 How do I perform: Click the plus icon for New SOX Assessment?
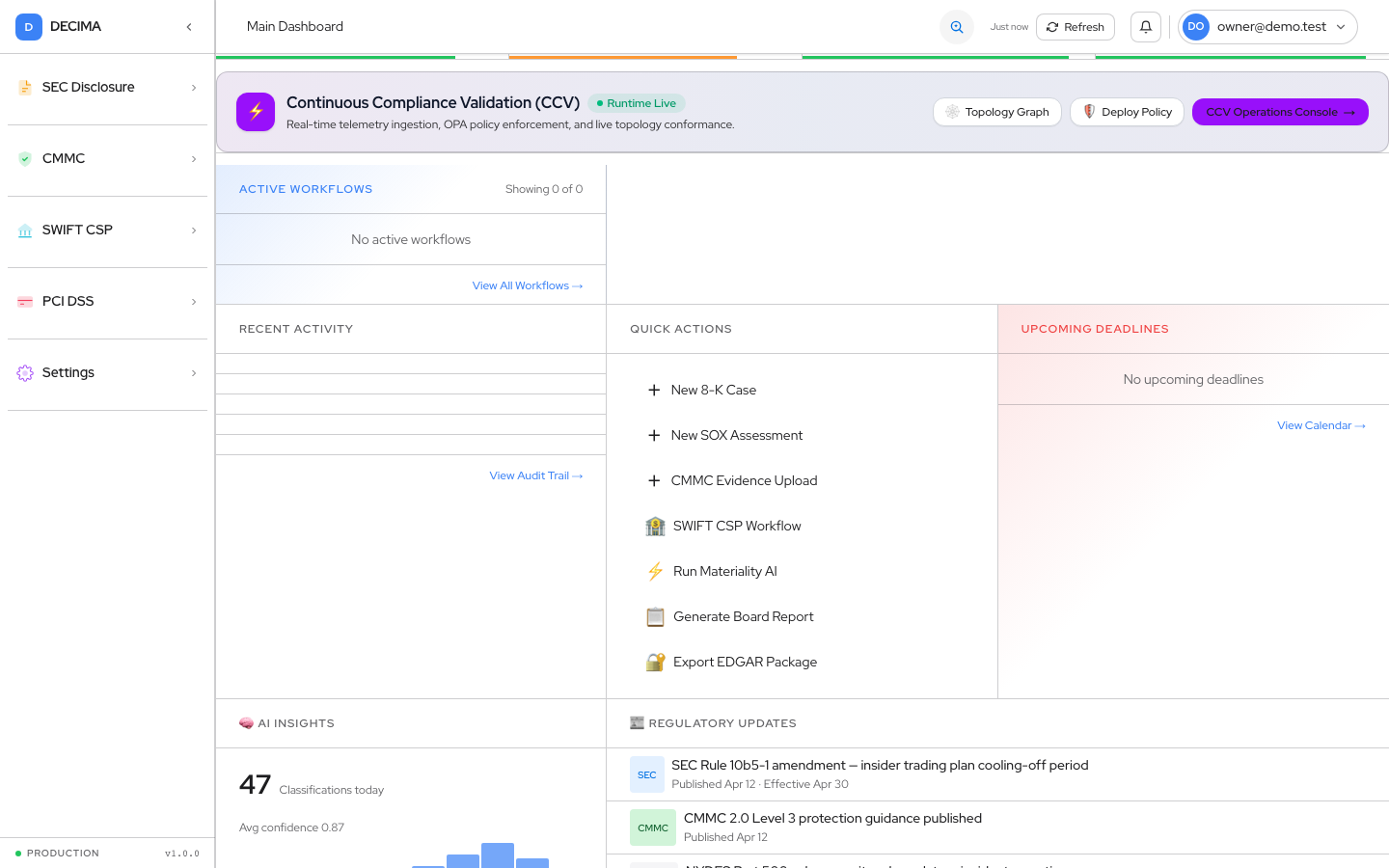654,435
